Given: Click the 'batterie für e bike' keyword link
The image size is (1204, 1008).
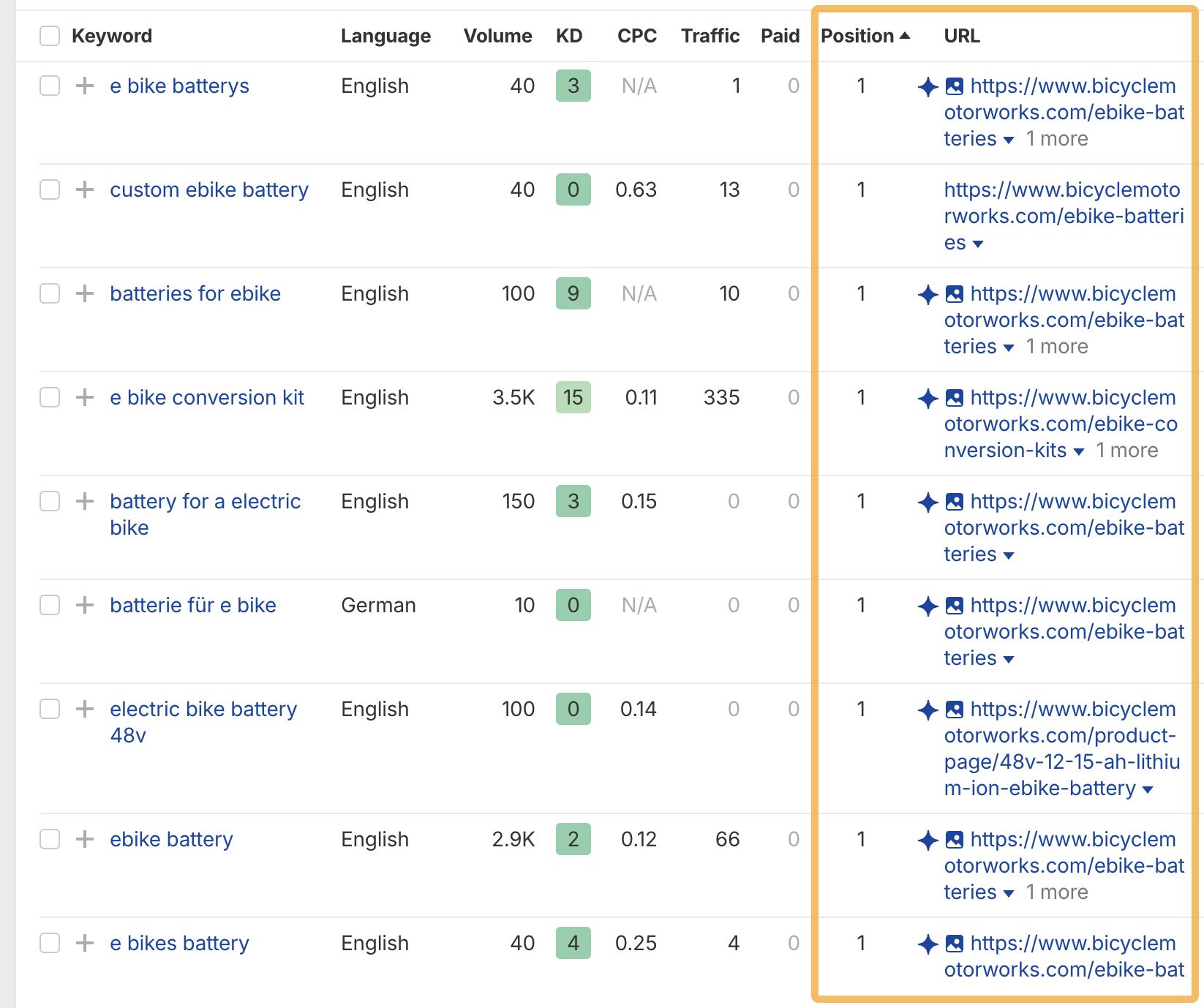Looking at the screenshot, I should pyautogui.click(x=193, y=605).
